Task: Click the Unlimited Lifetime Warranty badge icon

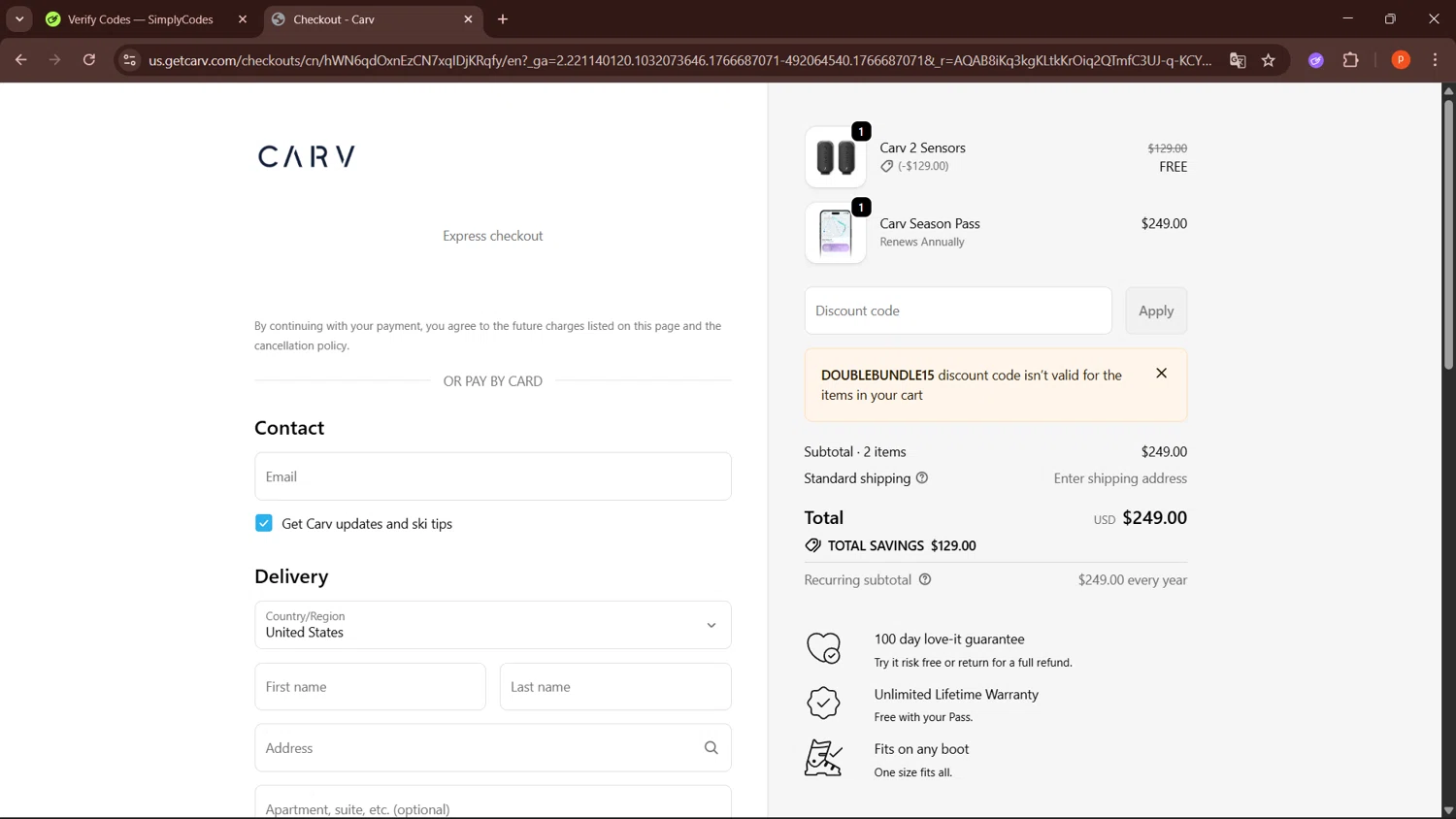Action: tap(823, 703)
